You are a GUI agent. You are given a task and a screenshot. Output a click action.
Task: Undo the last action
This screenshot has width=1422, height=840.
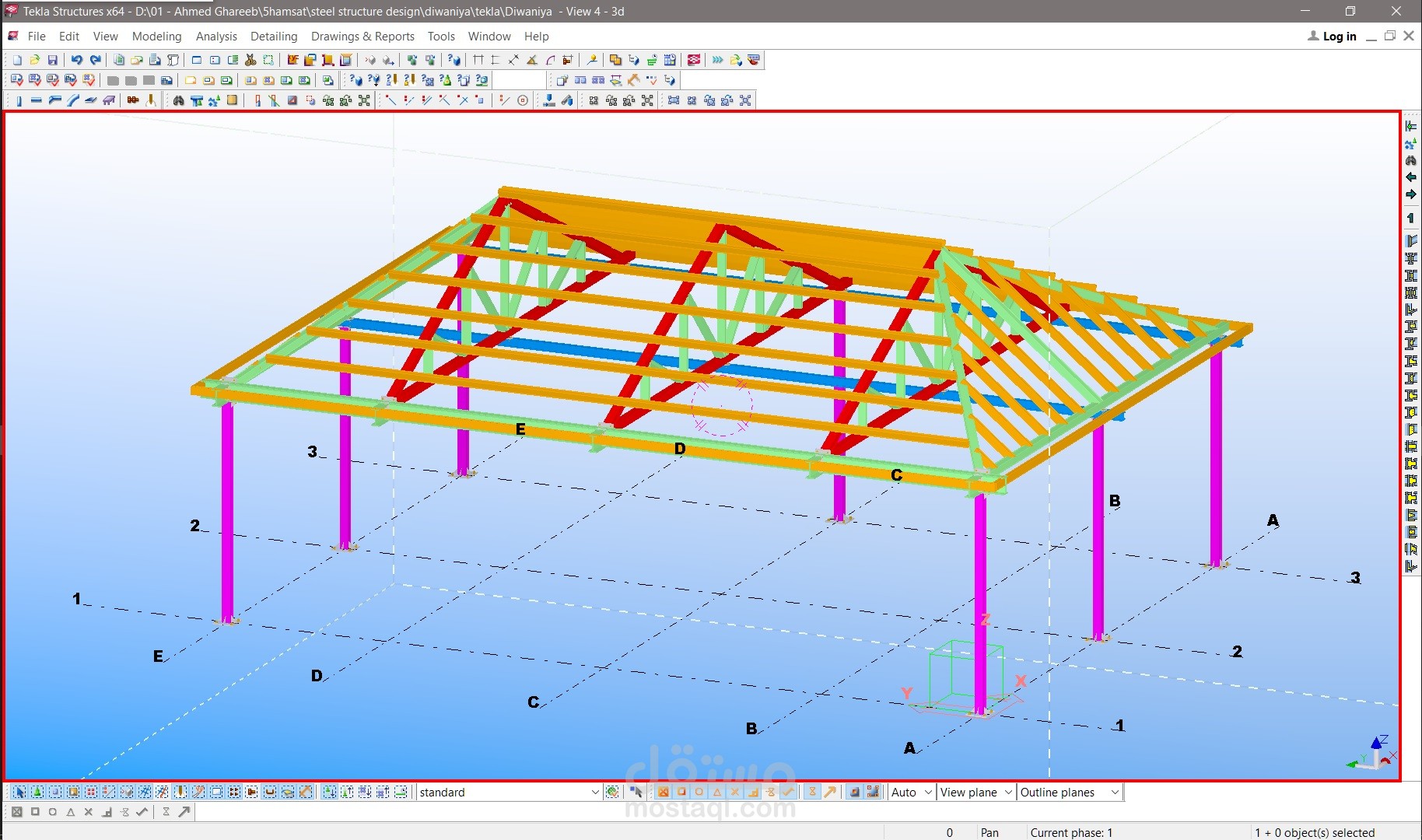[x=76, y=60]
